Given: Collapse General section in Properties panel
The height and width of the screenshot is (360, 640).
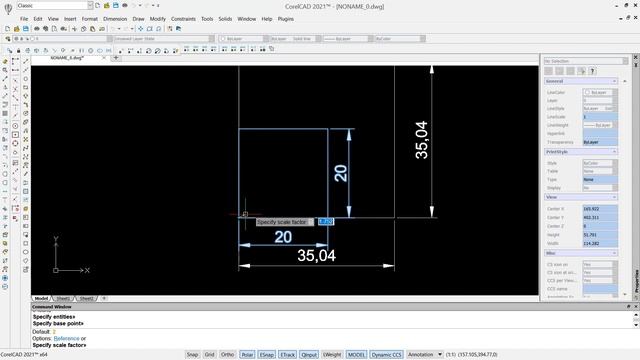Looking at the screenshot, I should coord(614,81).
